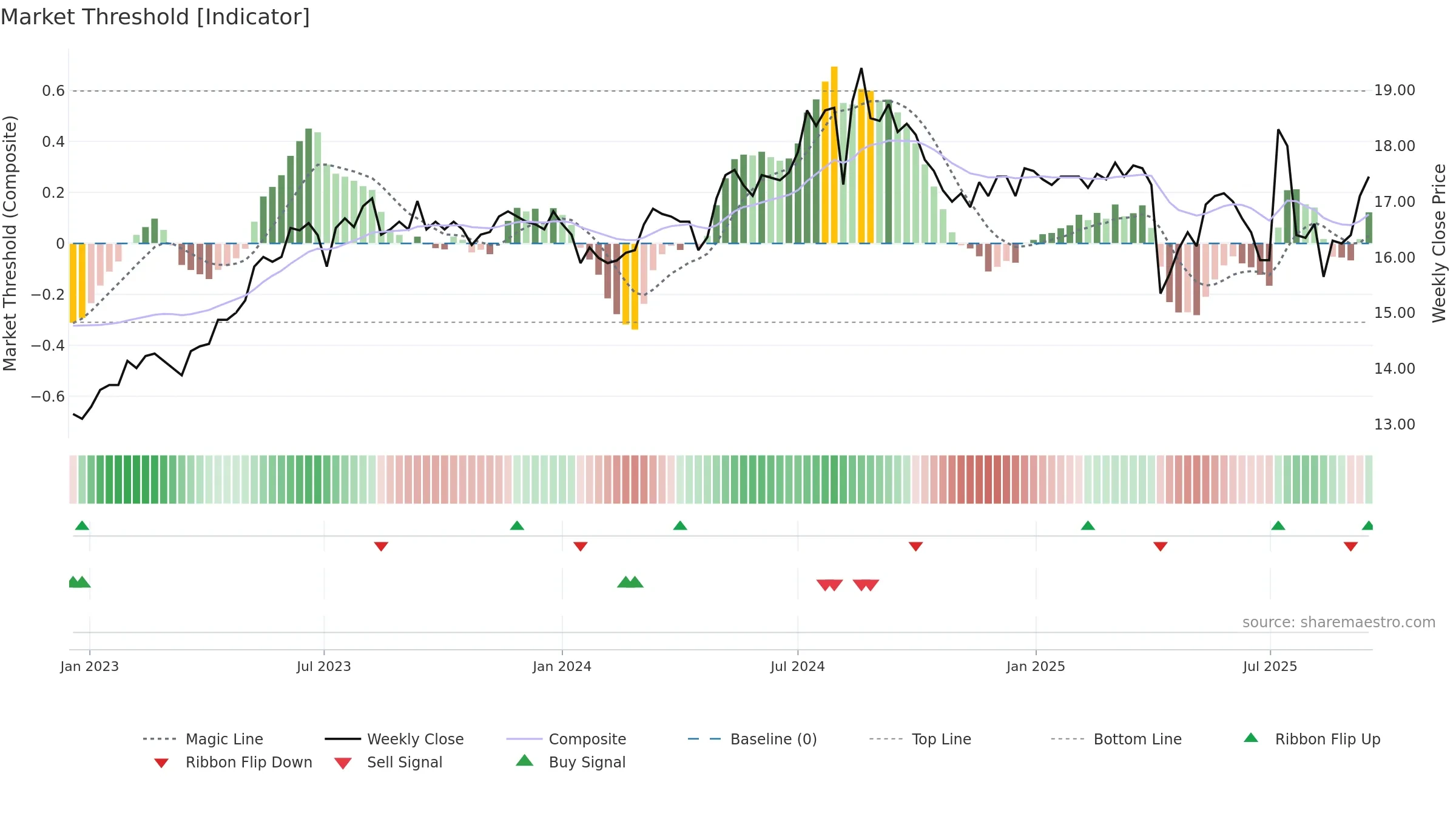Click the Jan 2023 x-axis label
Image resolution: width=1456 pixels, height=819 pixels.
point(90,666)
